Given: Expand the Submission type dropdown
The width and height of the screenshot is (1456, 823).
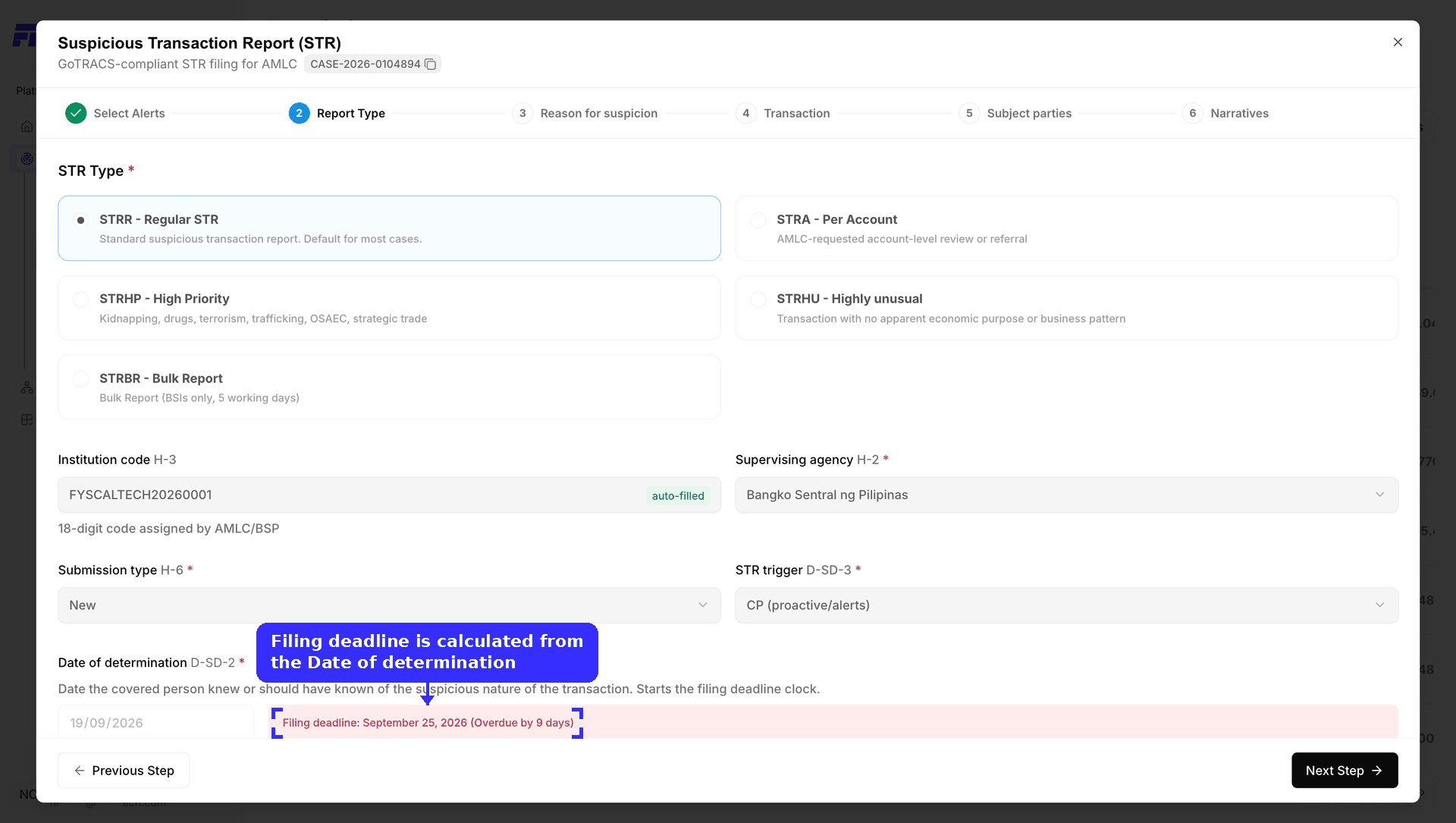Looking at the screenshot, I should click(389, 605).
